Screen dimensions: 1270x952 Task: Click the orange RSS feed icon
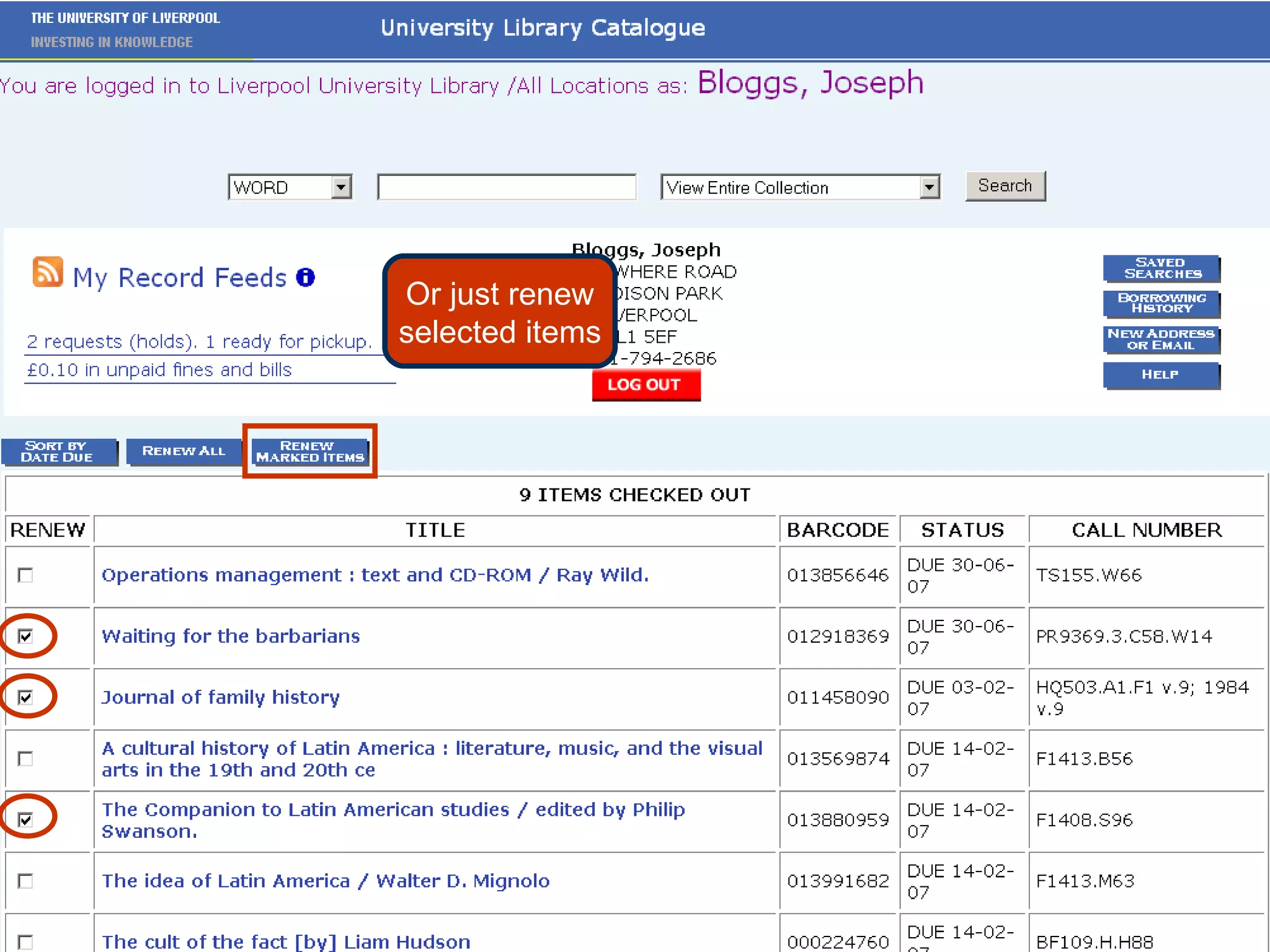click(x=48, y=272)
